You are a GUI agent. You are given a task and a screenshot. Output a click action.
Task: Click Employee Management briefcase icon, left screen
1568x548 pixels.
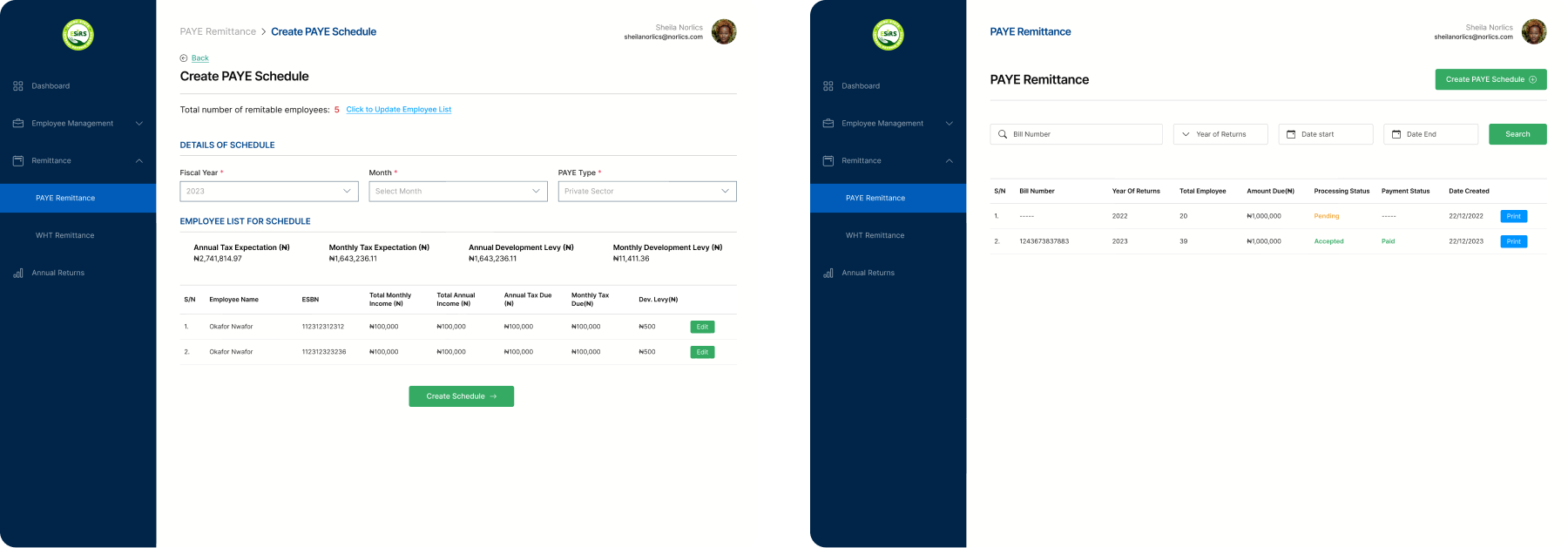point(18,124)
